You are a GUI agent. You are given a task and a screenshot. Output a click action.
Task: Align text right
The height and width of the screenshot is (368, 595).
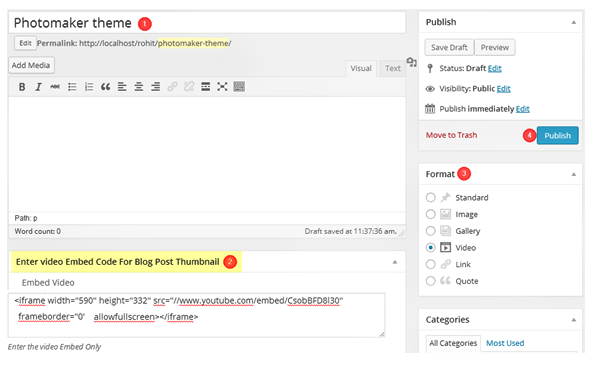coord(156,87)
